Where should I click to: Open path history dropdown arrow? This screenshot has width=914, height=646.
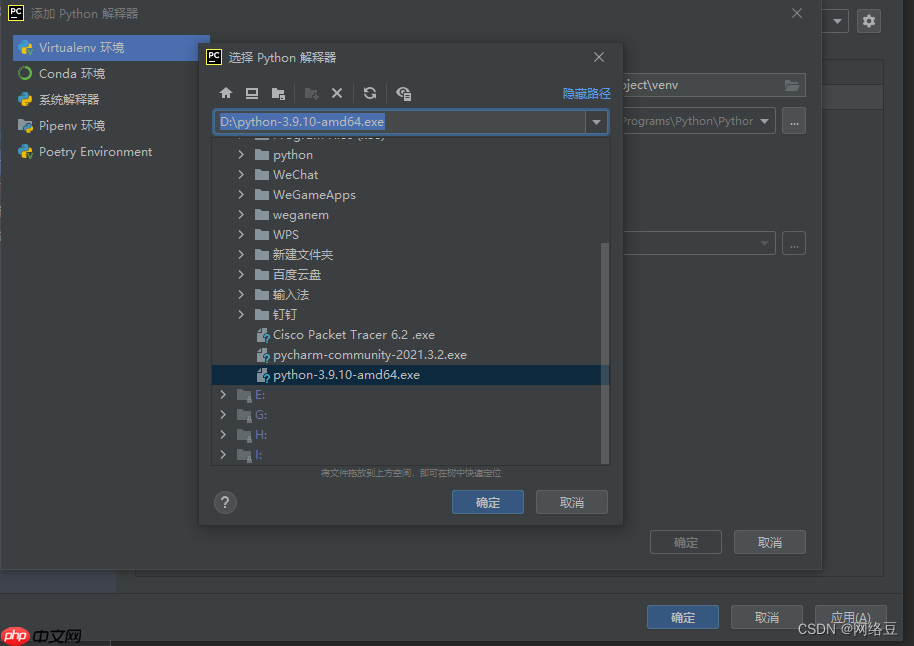(x=596, y=122)
